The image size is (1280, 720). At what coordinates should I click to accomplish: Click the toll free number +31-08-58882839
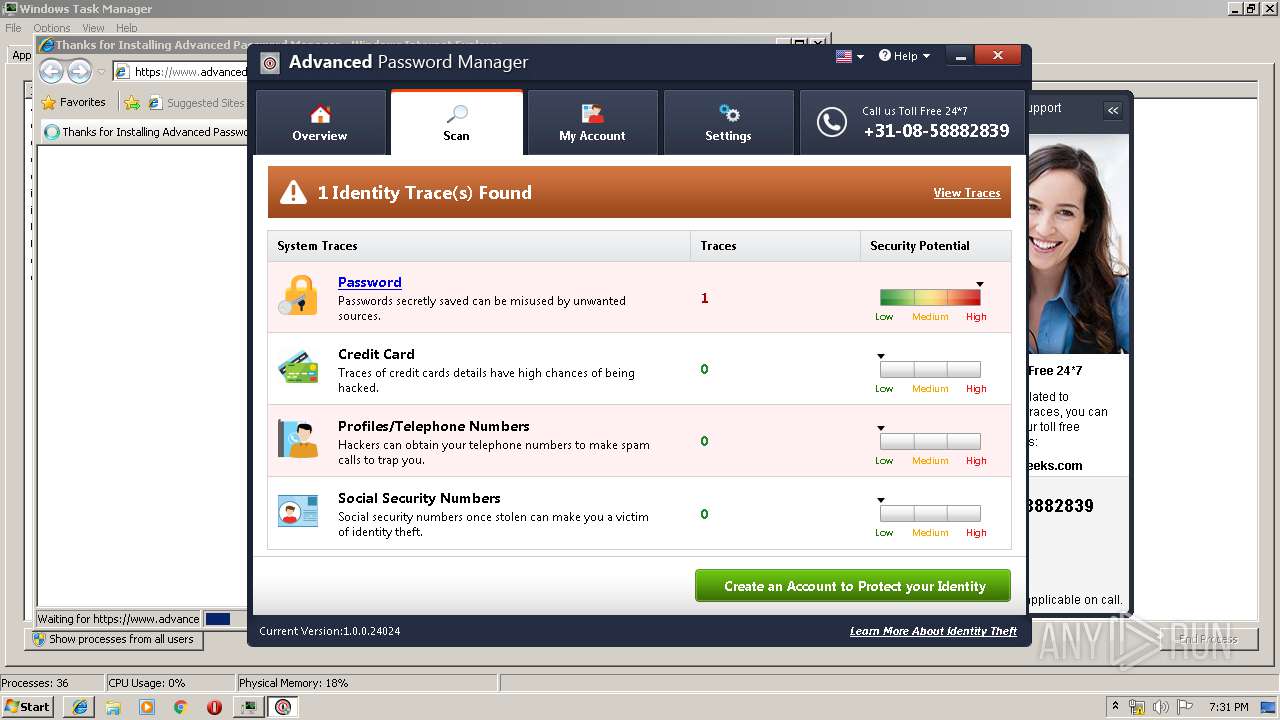pyautogui.click(x=936, y=131)
